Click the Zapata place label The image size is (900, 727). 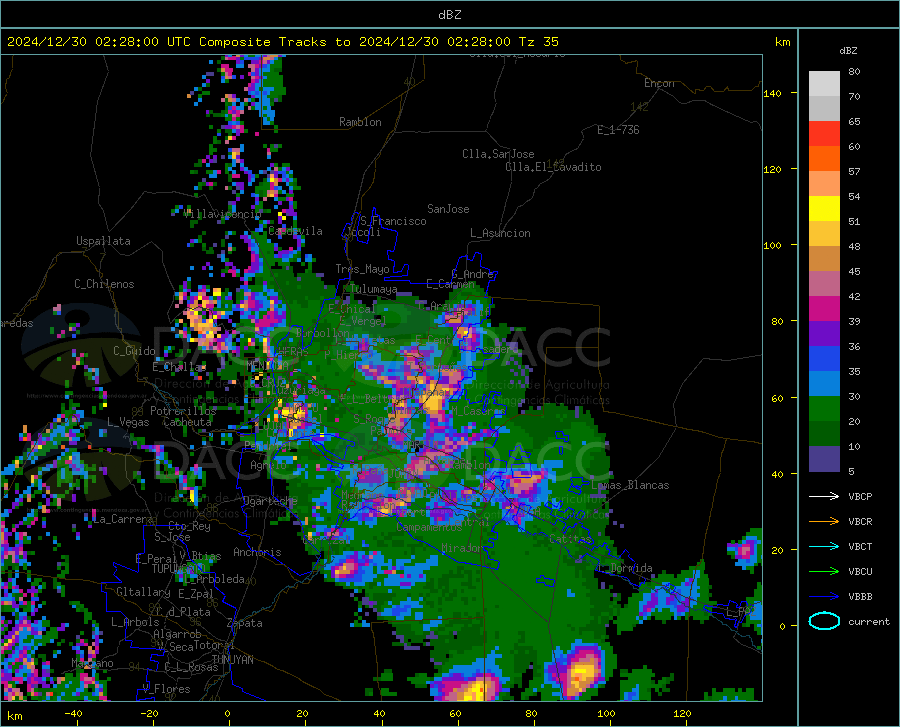(245, 623)
